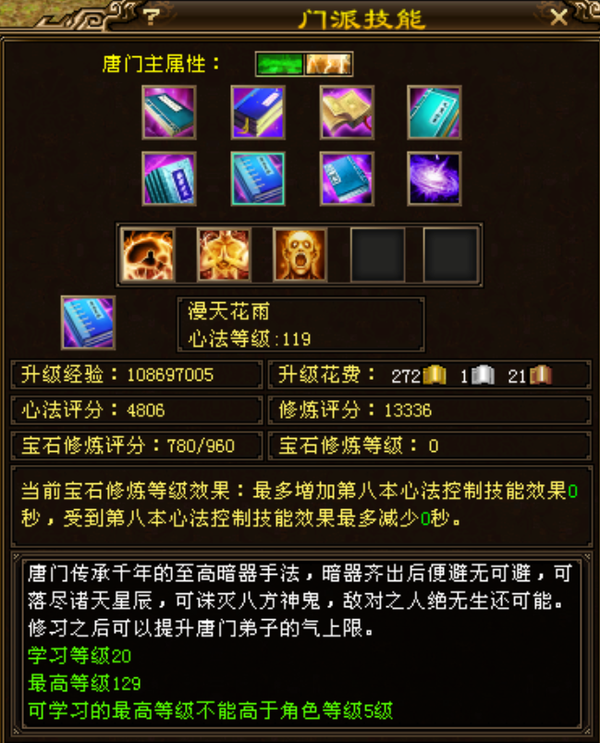Click the green attribute swatch beside 唐门主属性

280,64
